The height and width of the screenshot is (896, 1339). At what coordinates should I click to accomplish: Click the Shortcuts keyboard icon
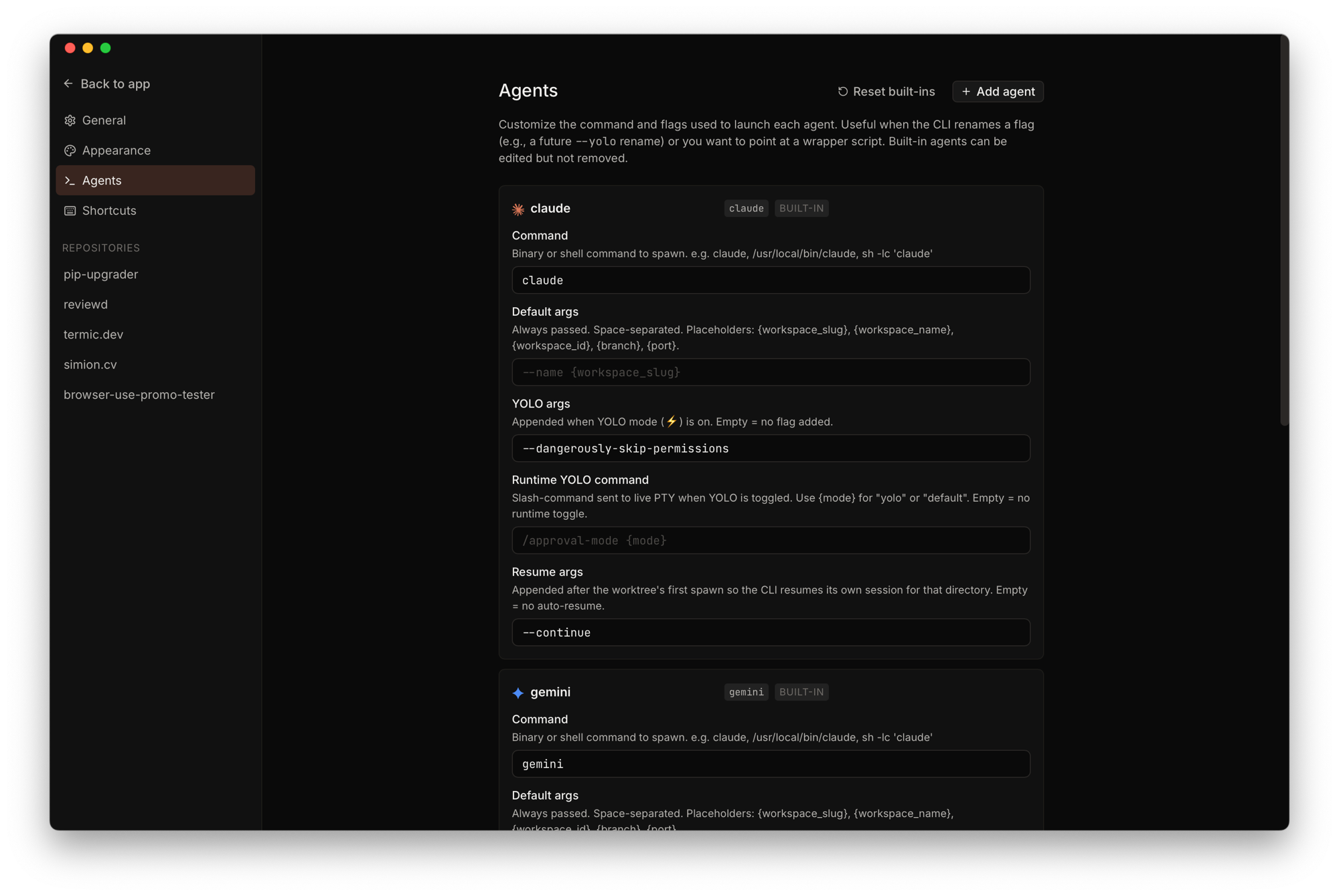(70, 211)
